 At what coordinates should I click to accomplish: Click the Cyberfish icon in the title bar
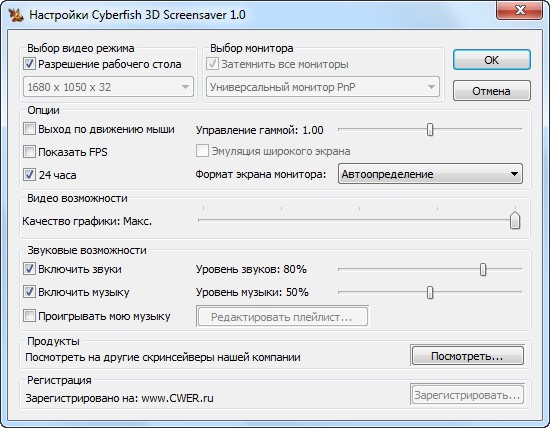16,15
